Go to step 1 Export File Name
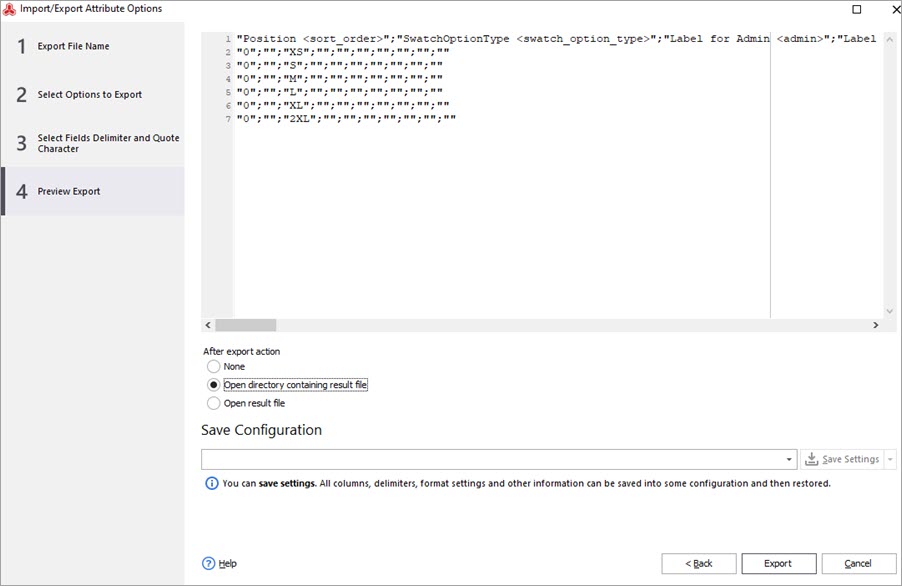This screenshot has width=902, height=586. (x=93, y=46)
